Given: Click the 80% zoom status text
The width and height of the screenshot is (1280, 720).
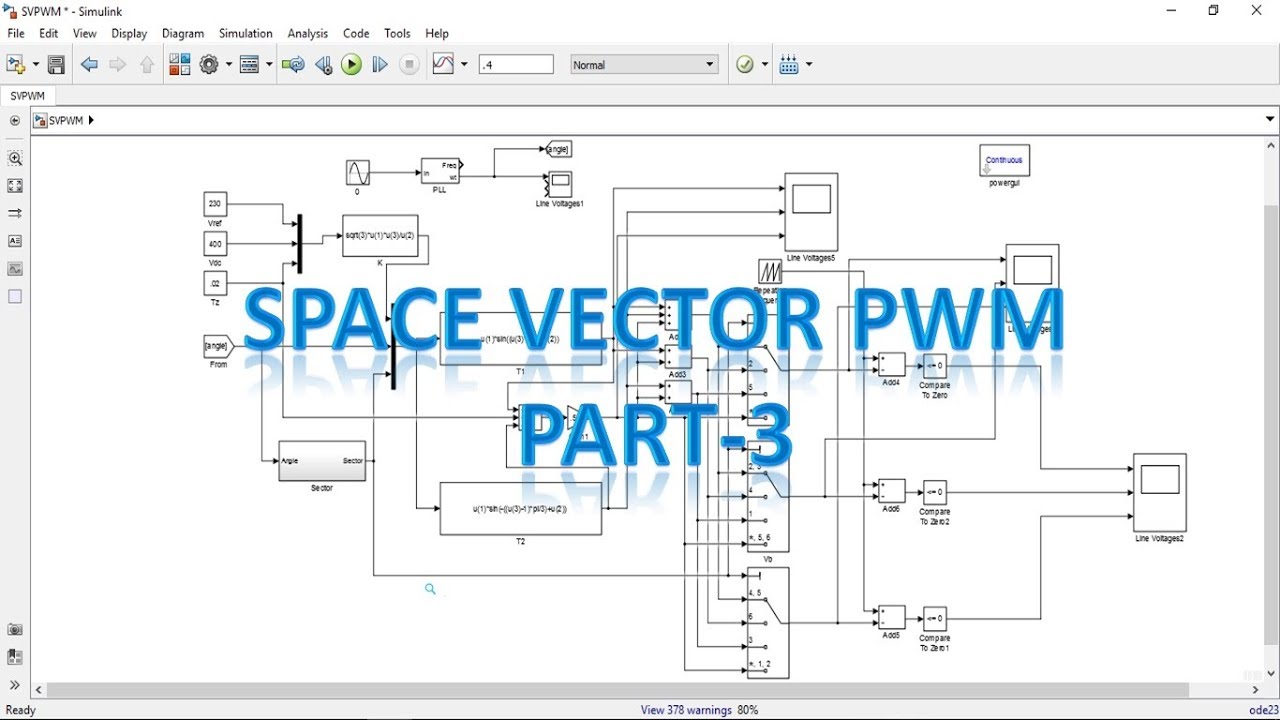Looking at the screenshot, I should pos(747,710).
